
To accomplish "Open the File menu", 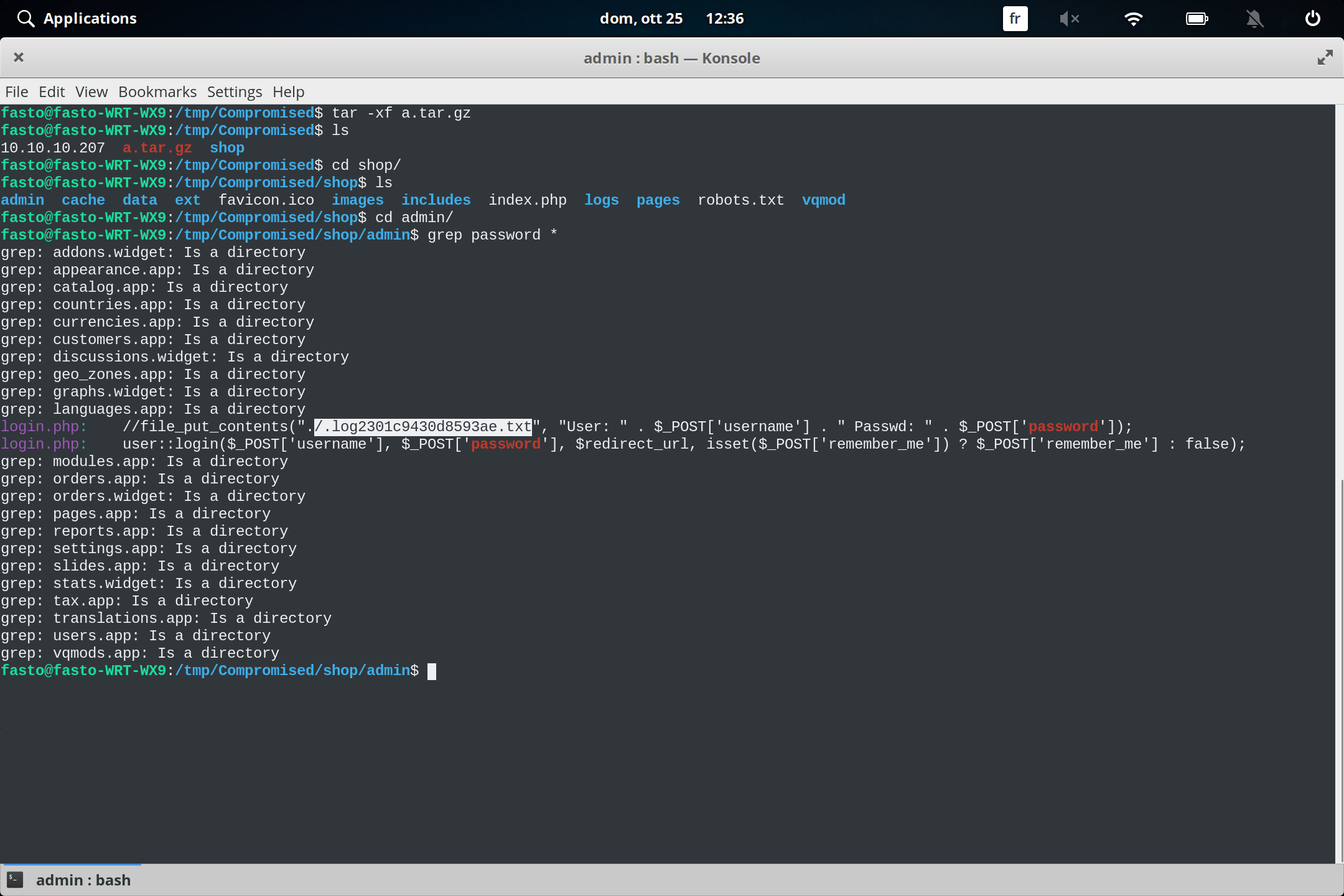I will [x=16, y=91].
